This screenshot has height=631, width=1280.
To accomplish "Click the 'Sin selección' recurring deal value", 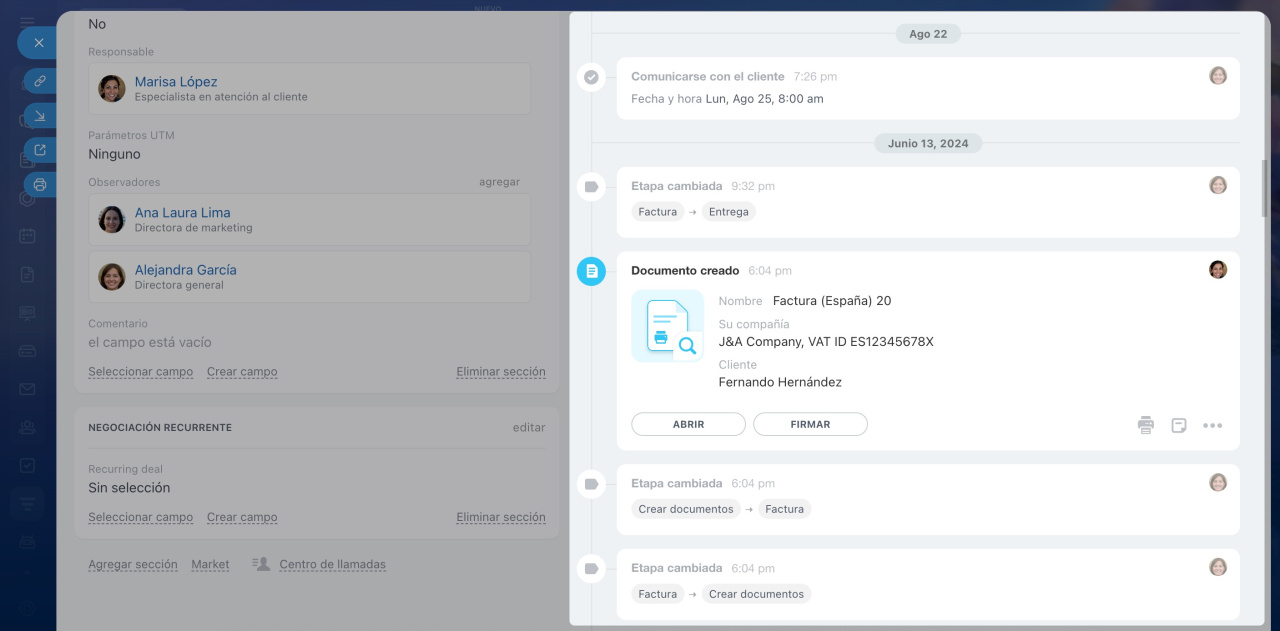I will tap(129, 488).
